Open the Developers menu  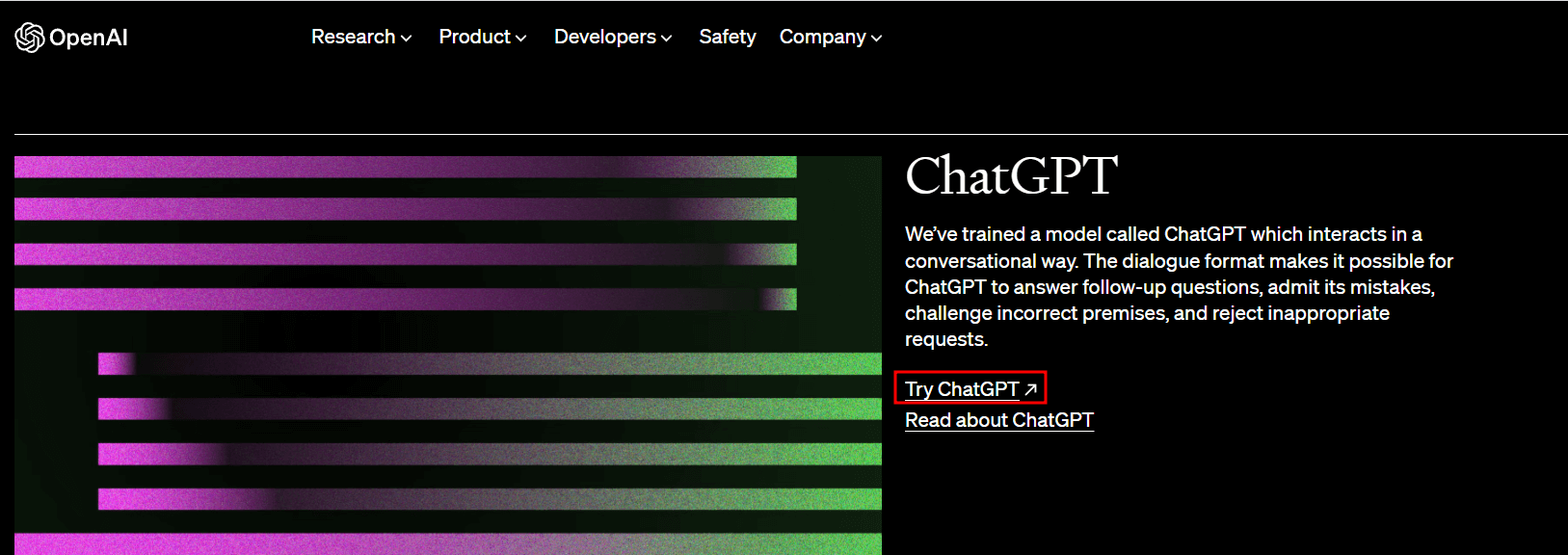coord(613,37)
